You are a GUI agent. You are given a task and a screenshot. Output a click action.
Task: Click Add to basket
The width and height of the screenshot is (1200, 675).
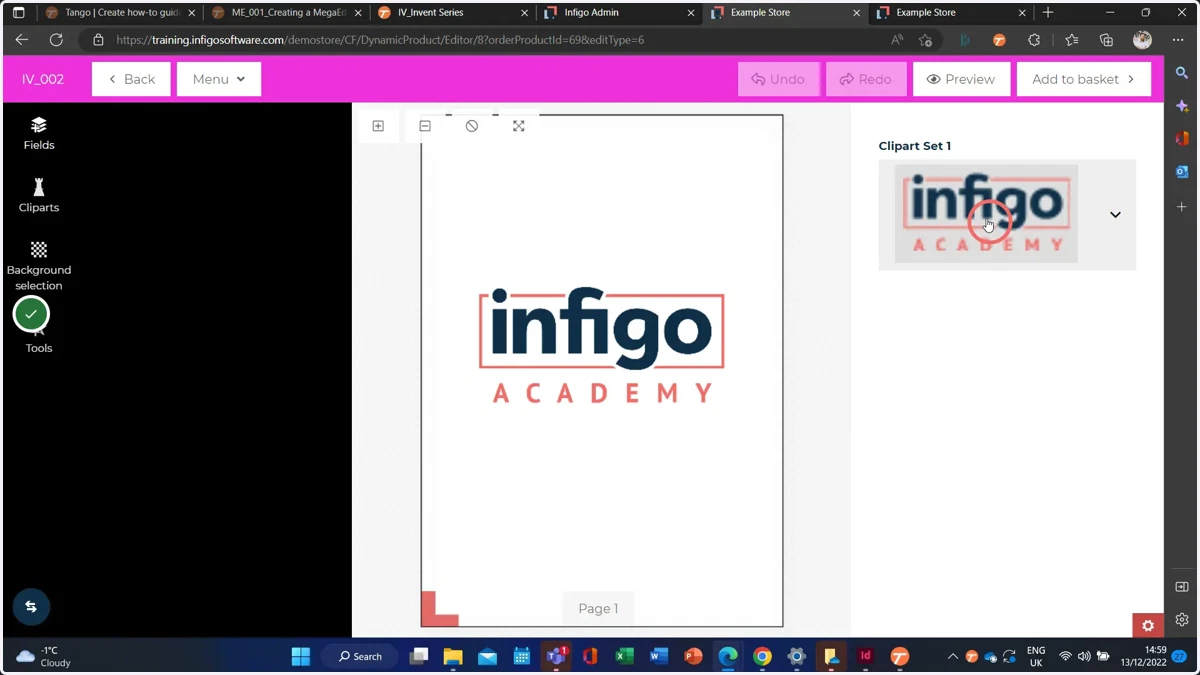coord(1083,79)
